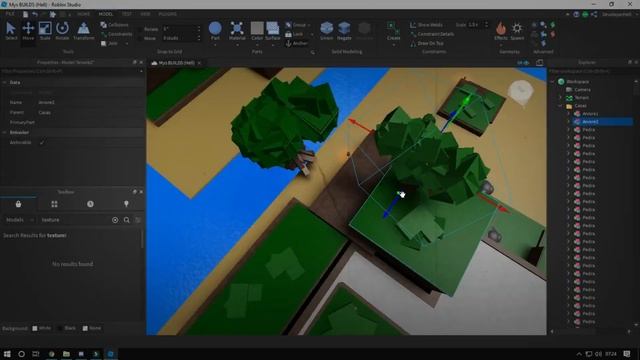Screen dimensions: 640x360
Task: Activate the Move tool
Action: (28, 31)
